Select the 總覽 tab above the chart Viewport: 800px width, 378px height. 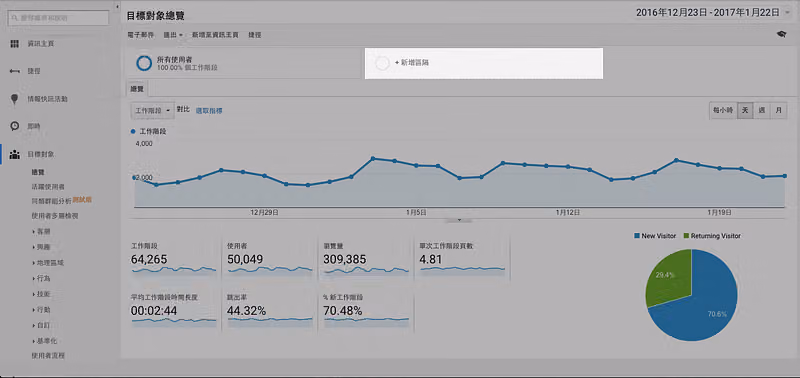pyautogui.click(x=137, y=89)
